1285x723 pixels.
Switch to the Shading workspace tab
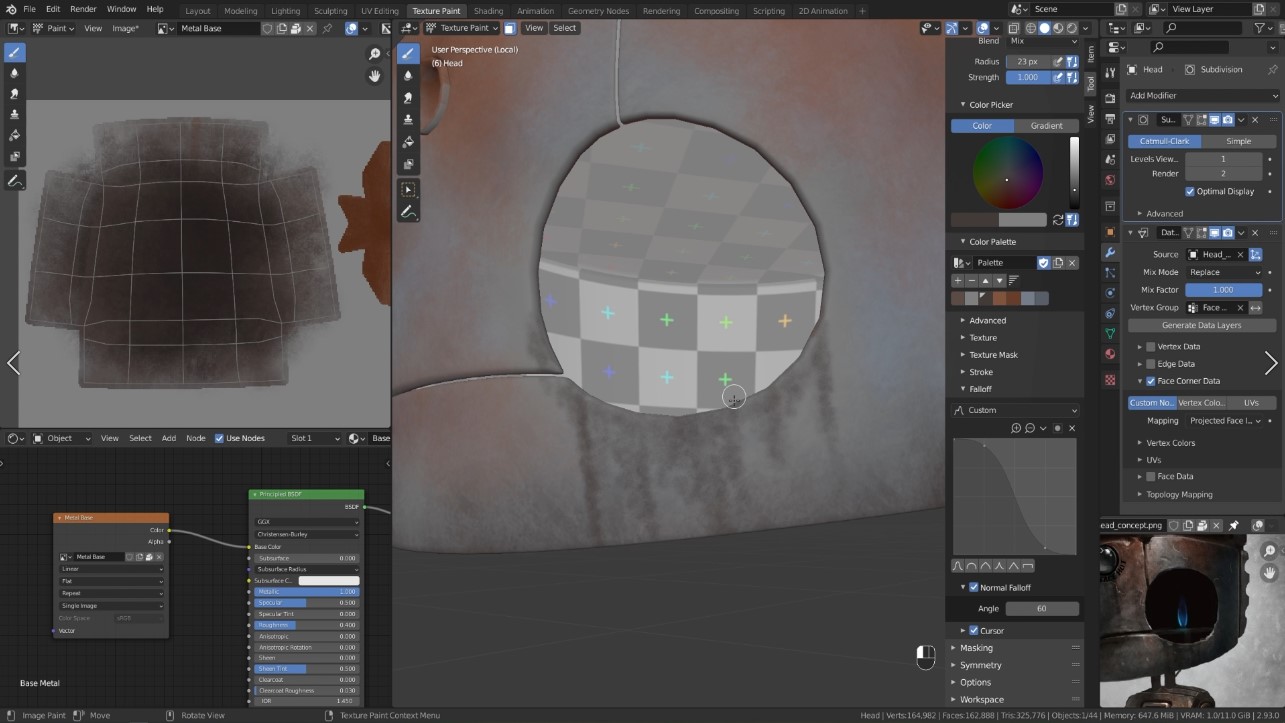click(488, 11)
